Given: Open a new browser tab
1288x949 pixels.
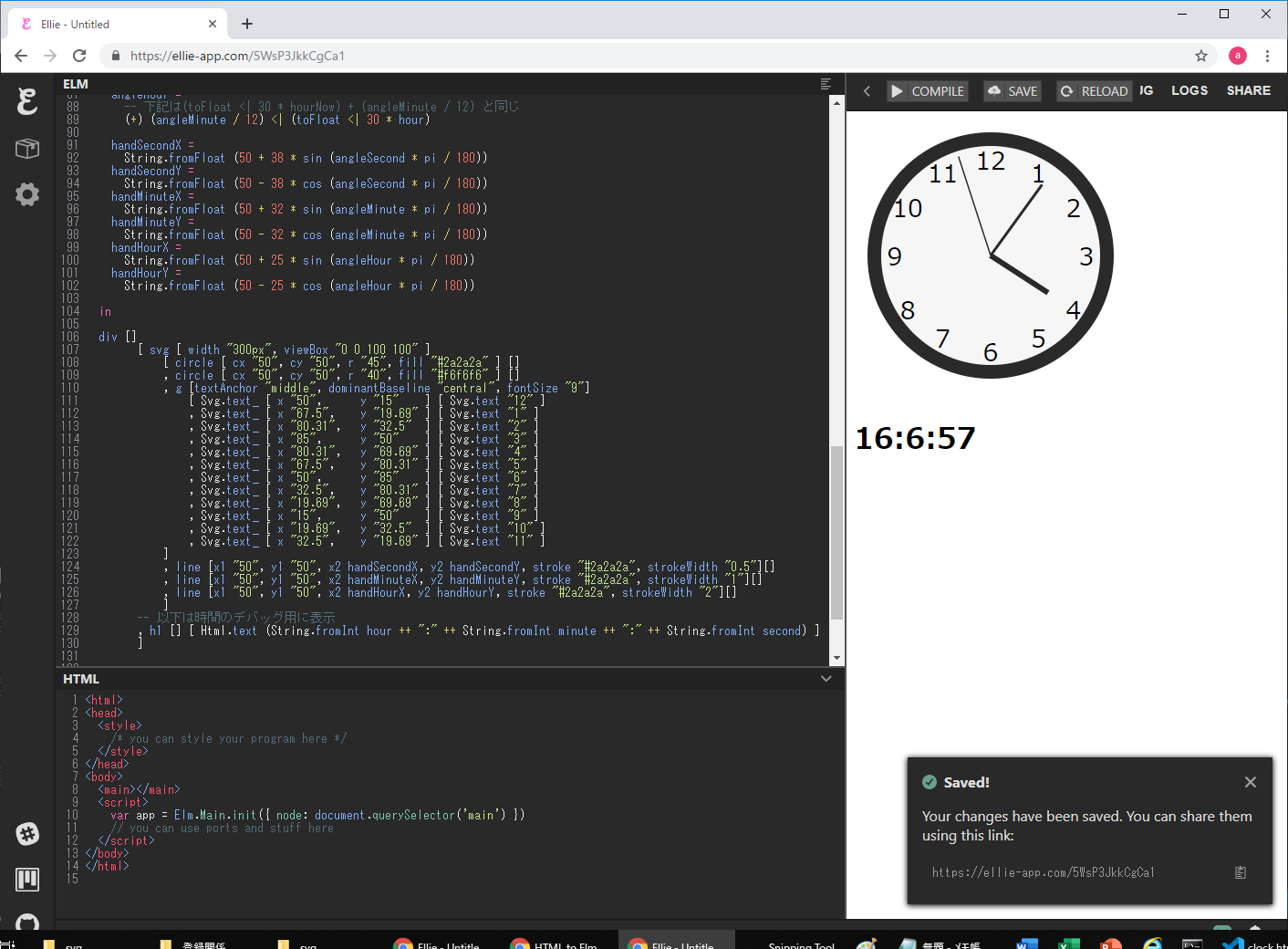Looking at the screenshot, I should click(x=247, y=24).
